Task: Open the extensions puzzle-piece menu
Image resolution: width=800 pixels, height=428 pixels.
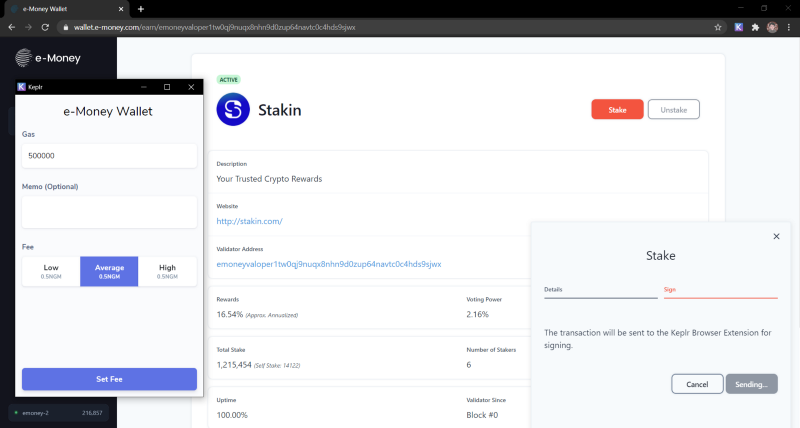Action: (755, 27)
